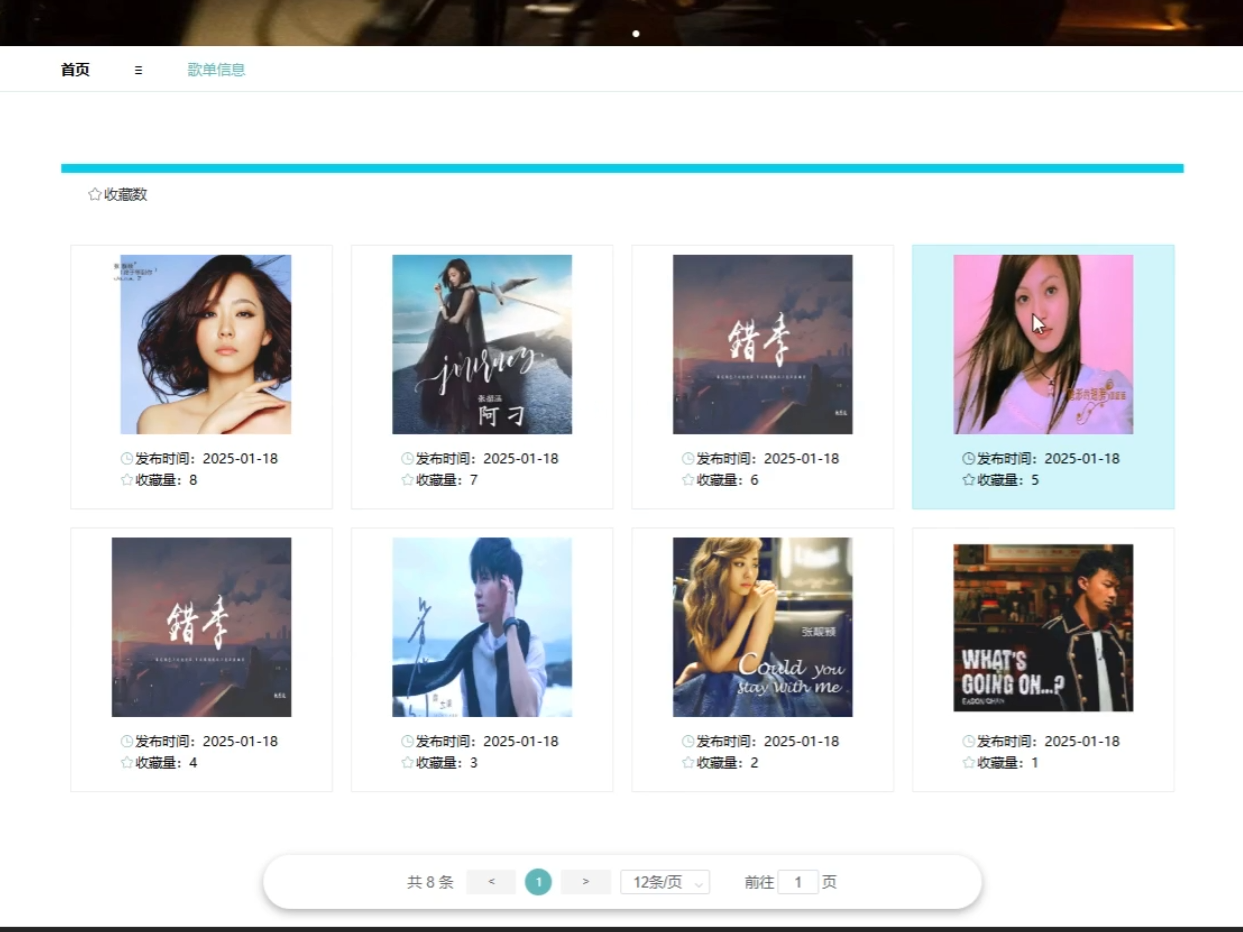This screenshot has height=932, width=1243.
Task: Open the 歌单信息 tab
Action: click(x=216, y=70)
